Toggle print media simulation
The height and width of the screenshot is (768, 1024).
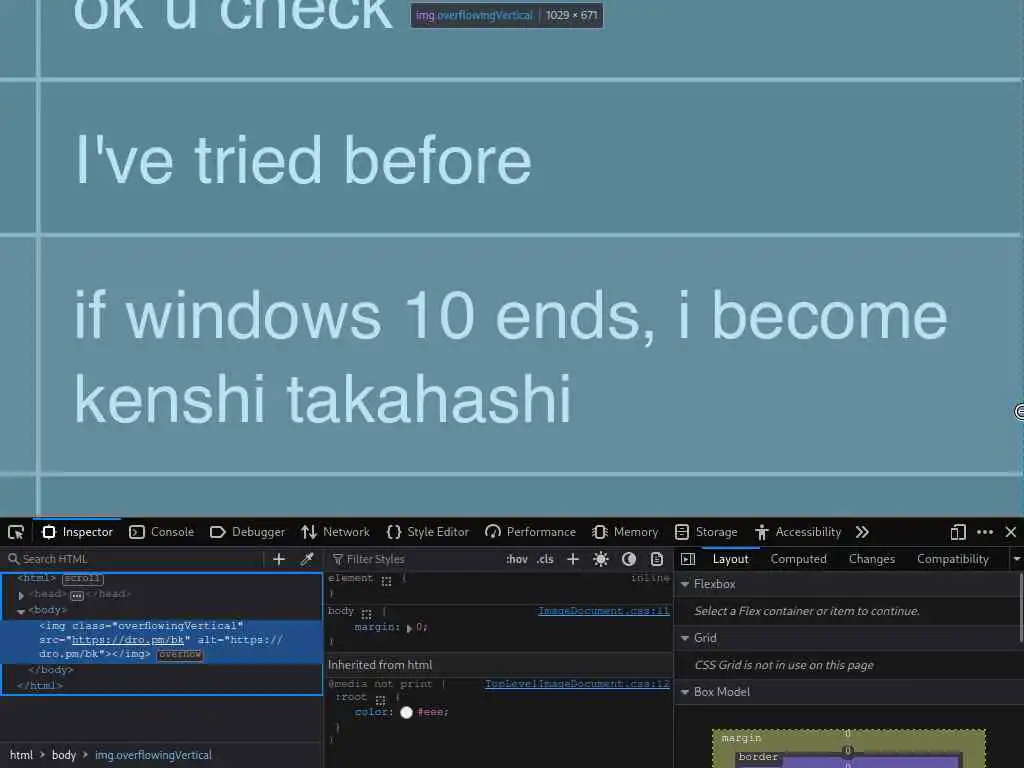pos(657,559)
